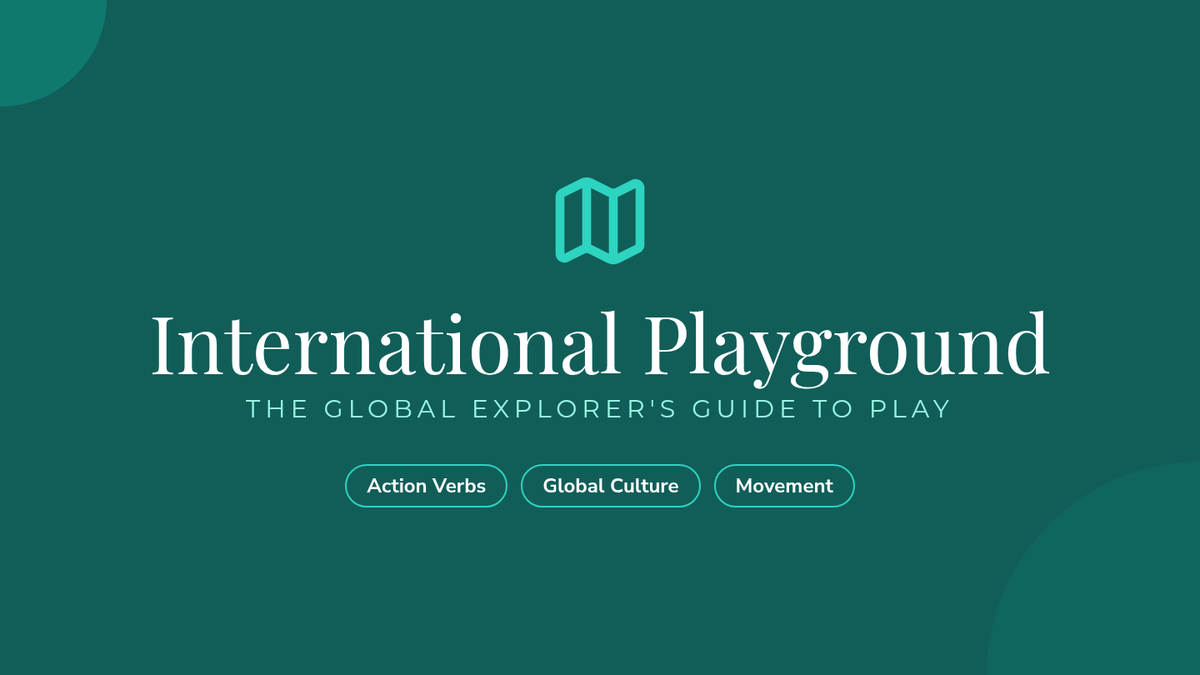
Task: Click the word Culture in the middle pill
Action: pyautogui.click(x=644, y=486)
